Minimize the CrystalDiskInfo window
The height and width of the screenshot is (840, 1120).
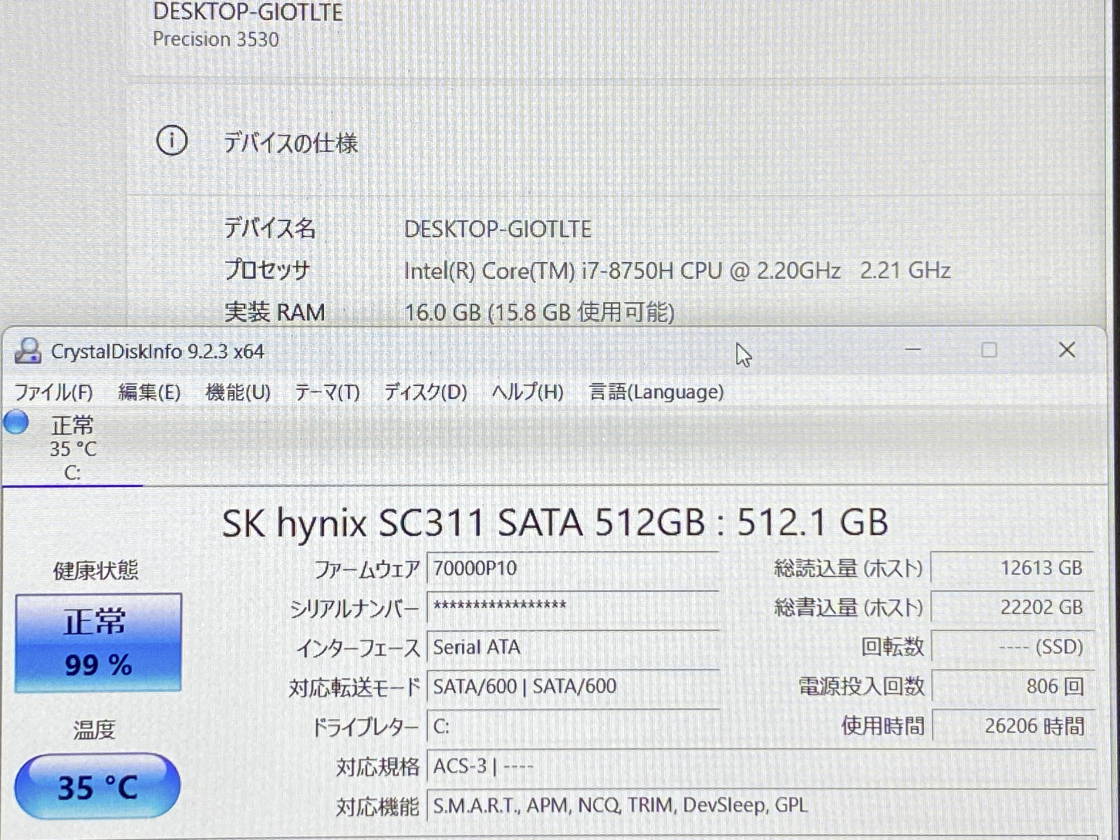tap(913, 350)
